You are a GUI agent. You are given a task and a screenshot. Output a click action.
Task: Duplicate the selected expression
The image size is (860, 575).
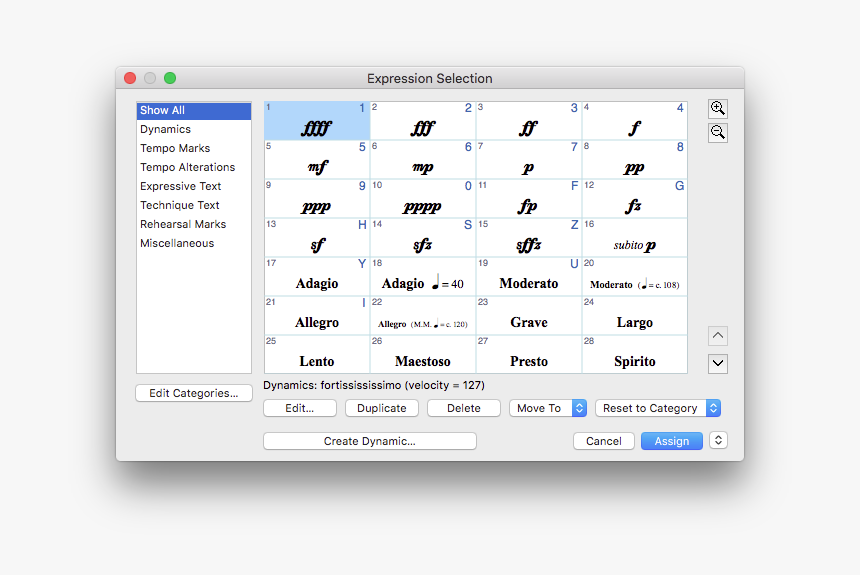[x=382, y=408]
